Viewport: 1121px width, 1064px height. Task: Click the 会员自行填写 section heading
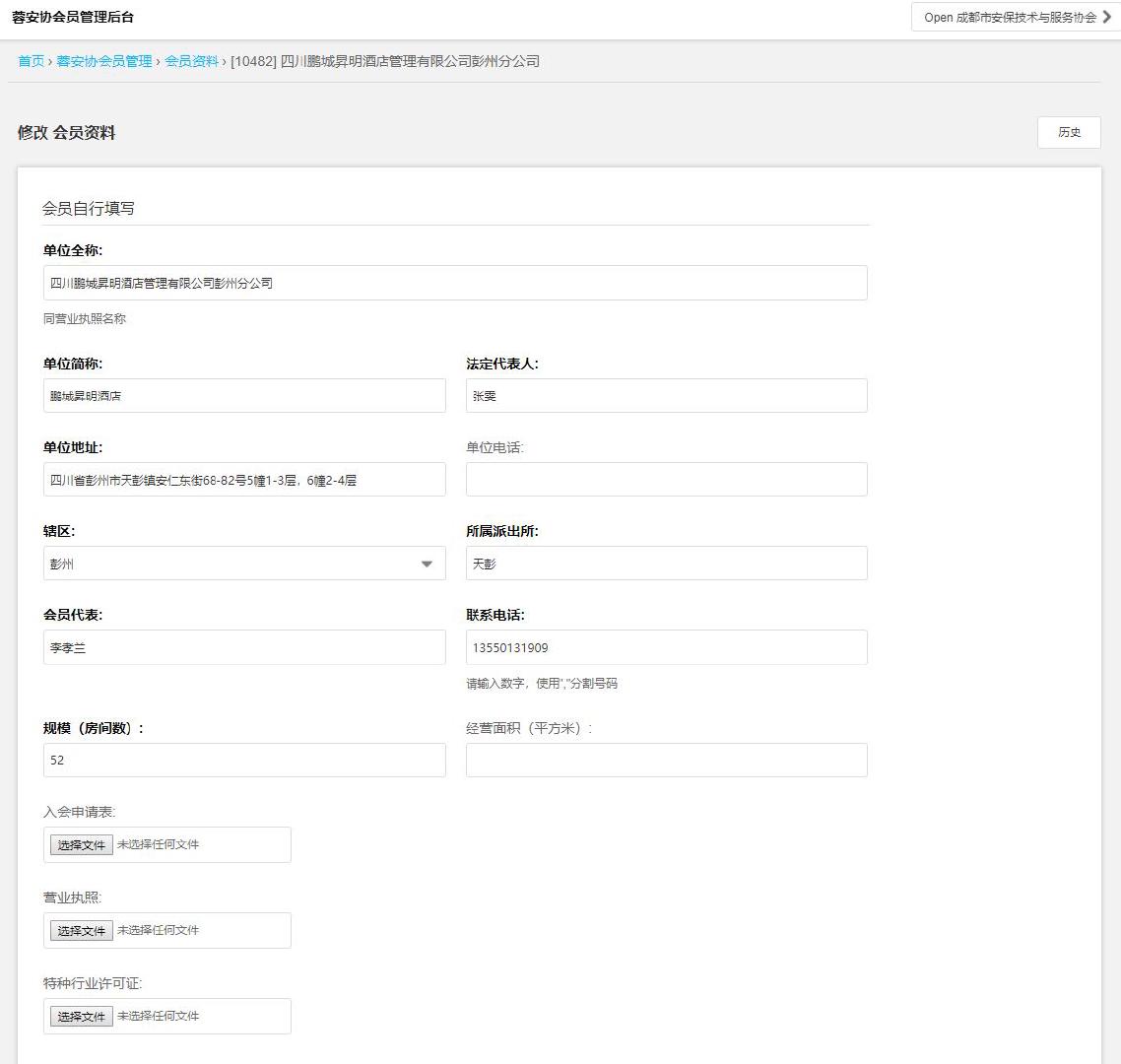coord(88,208)
